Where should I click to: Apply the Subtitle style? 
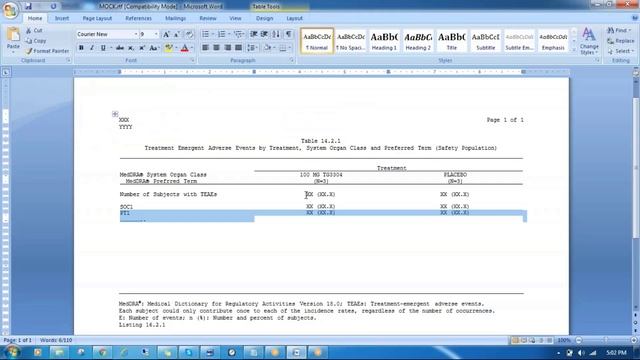click(485, 41)
